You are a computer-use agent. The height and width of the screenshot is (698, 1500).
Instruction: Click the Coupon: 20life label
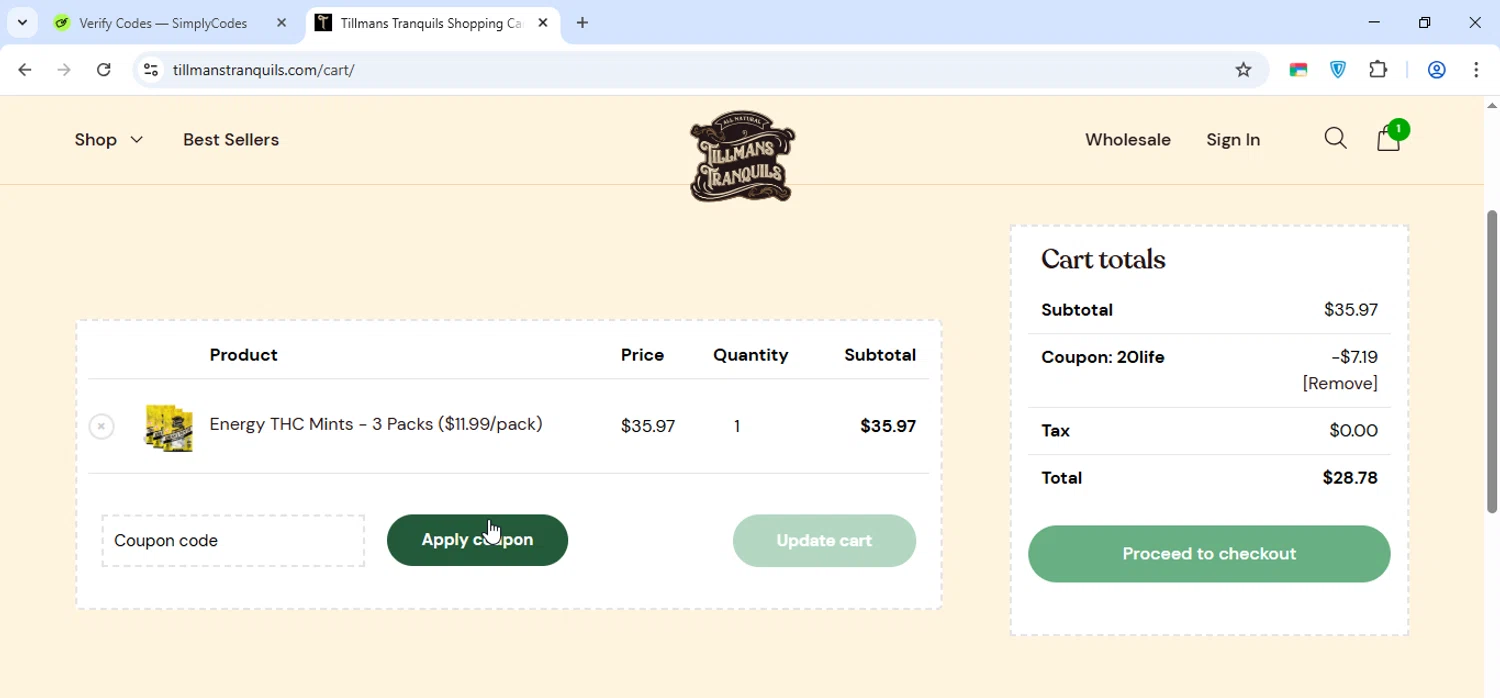coord(1103,357)
